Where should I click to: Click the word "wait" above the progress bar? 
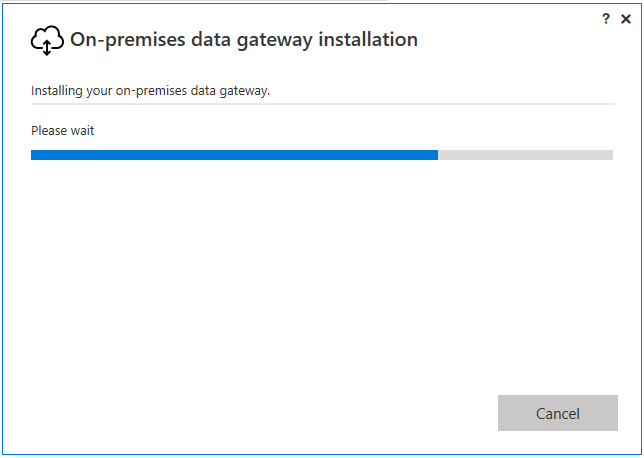pyautogui.click(x=82, y=130)
